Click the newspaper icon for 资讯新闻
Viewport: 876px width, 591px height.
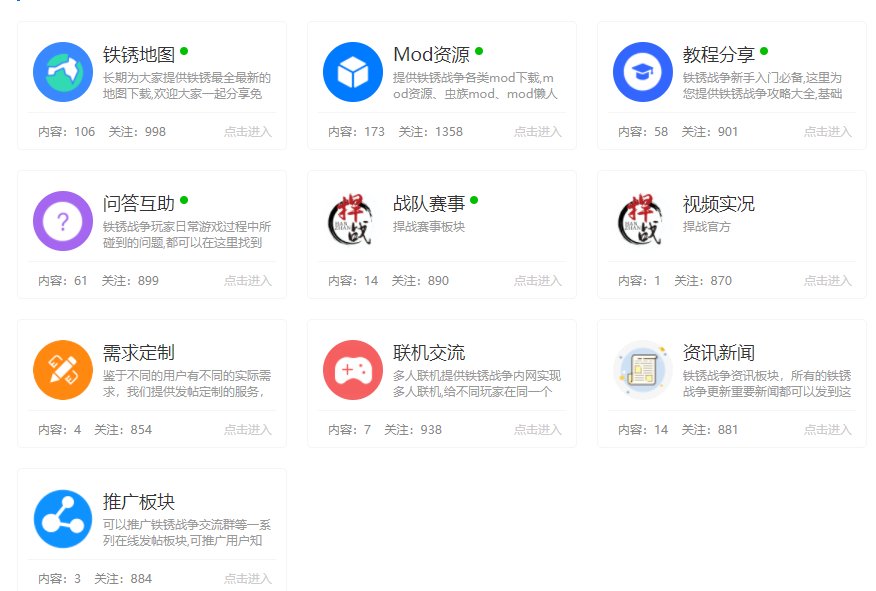(643, 370)
